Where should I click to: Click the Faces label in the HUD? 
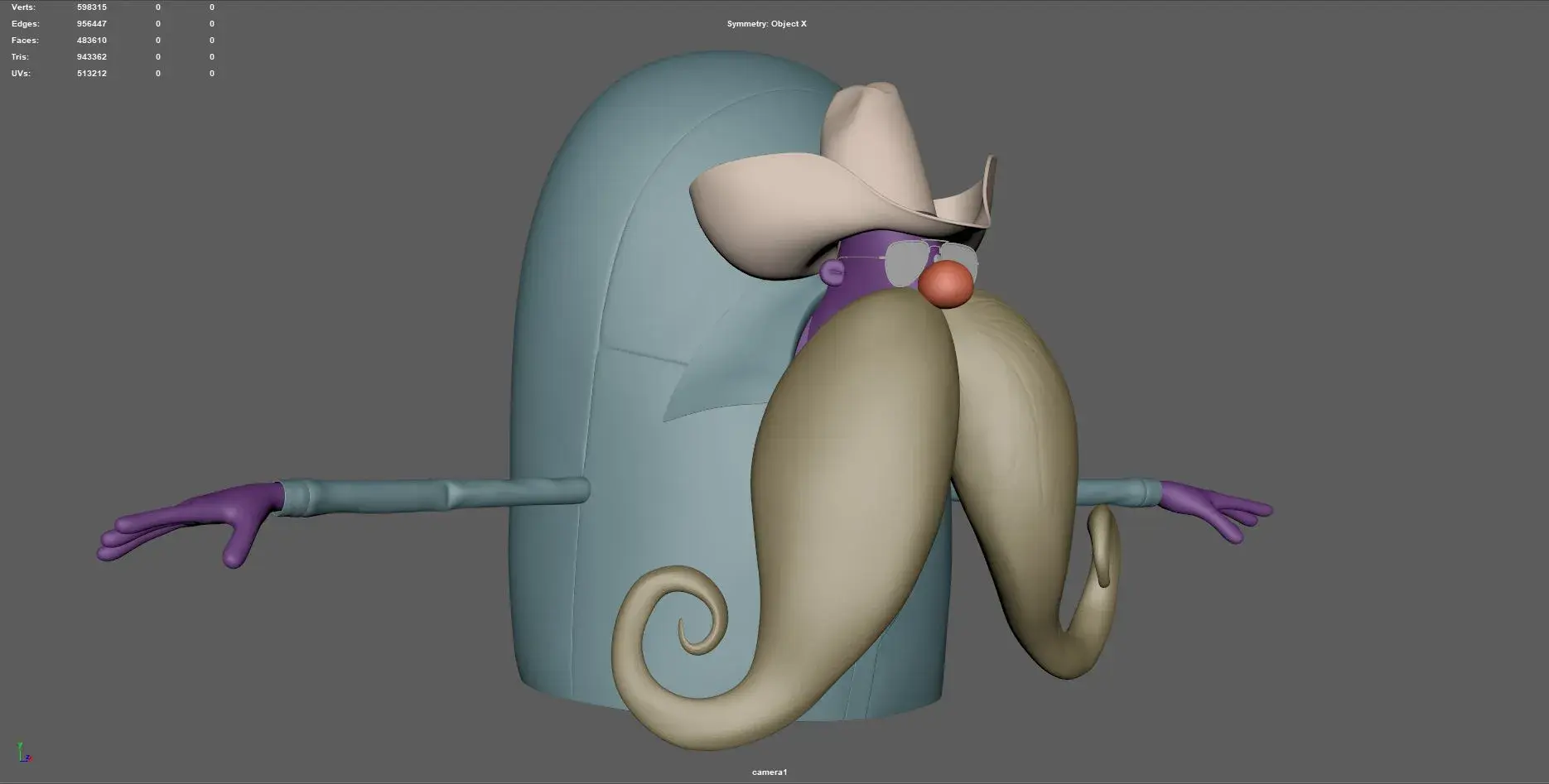coord(25,41)
